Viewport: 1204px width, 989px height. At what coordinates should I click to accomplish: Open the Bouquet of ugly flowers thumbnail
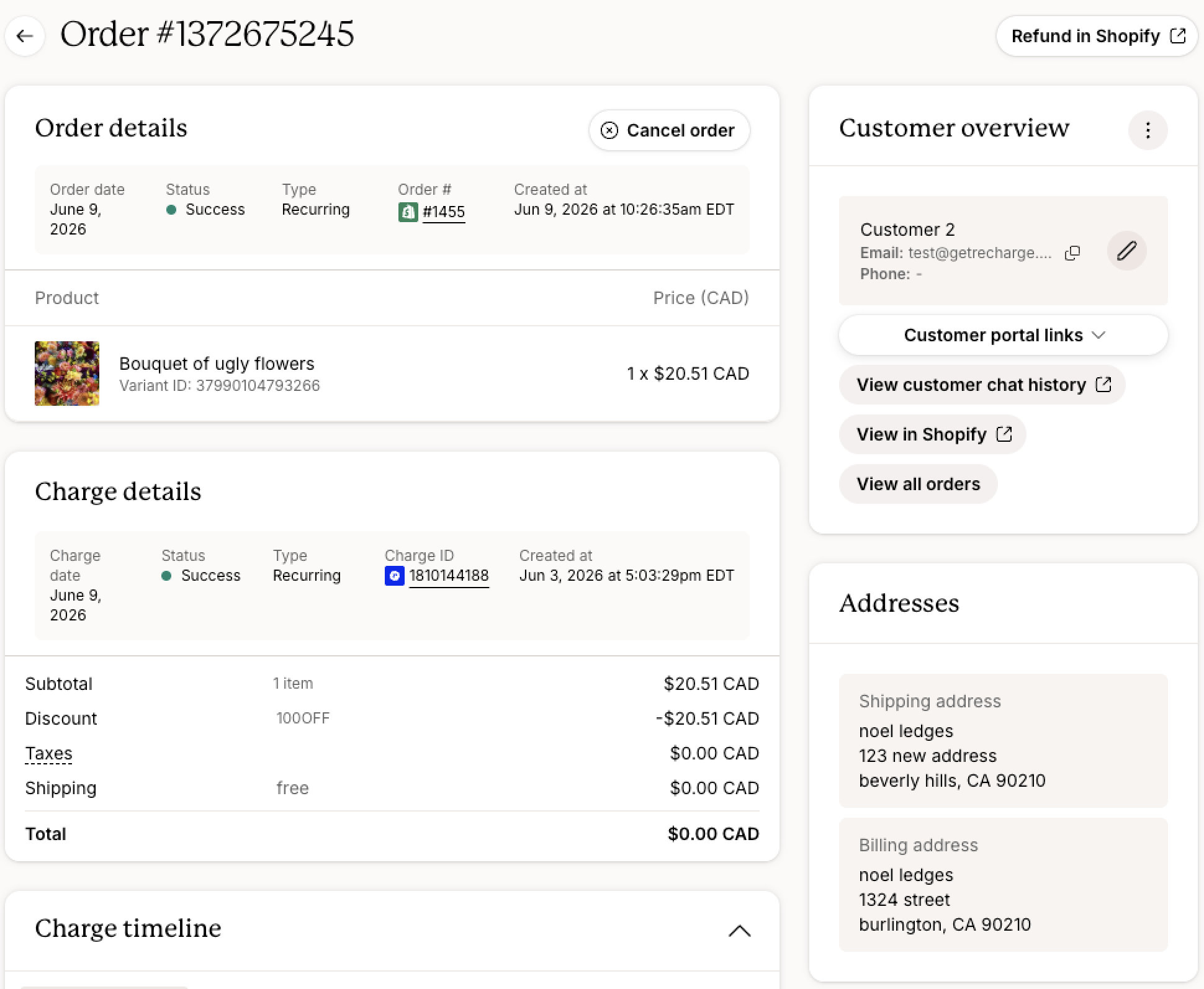tap(67, 374)
